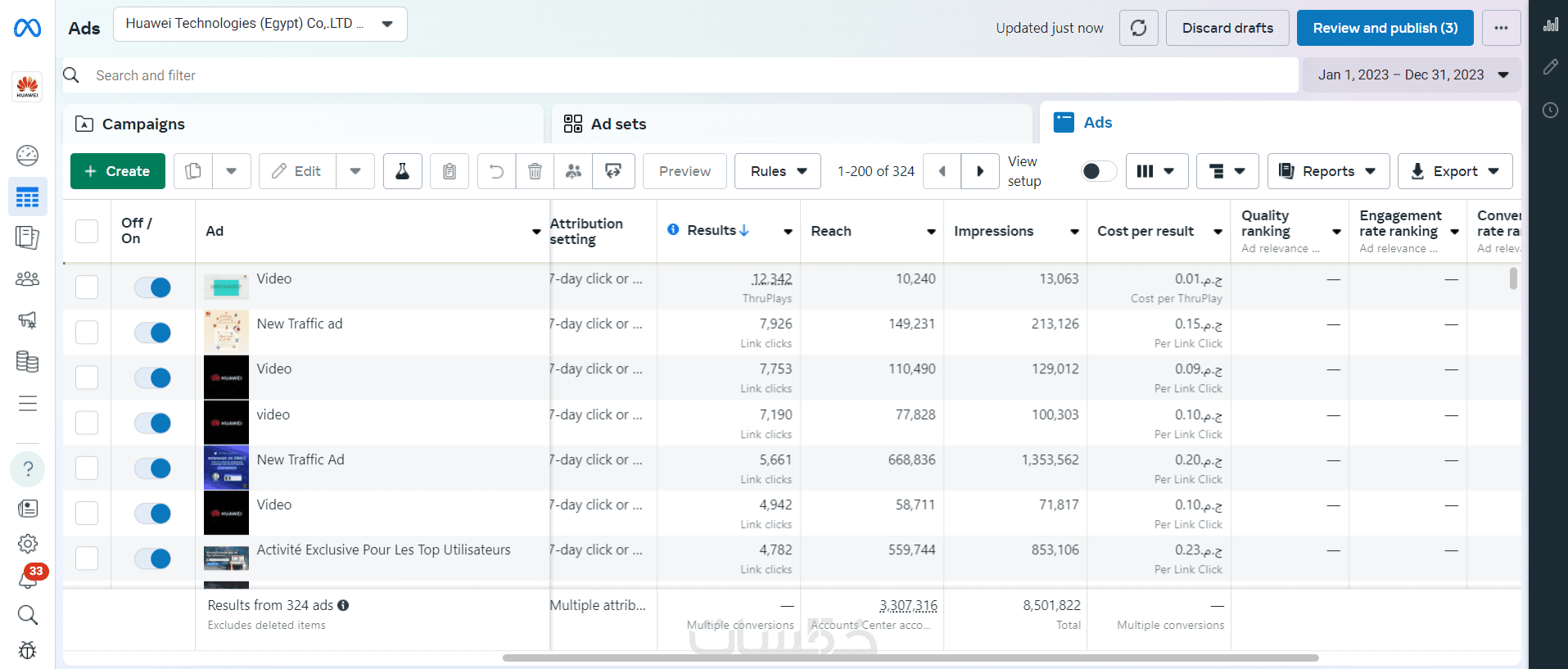The image size is (1568, 669).
Task: Open the Rules dropdown
Action: (778, 171)
